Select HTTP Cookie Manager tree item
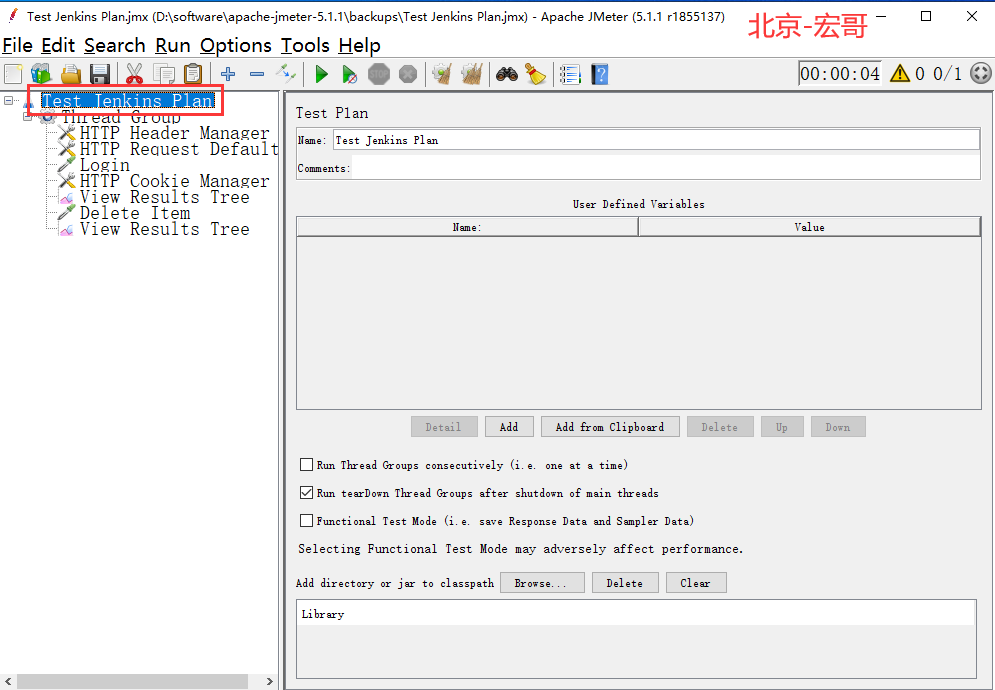The width and height of the screenshot is (995, 690). pos(175,181)
